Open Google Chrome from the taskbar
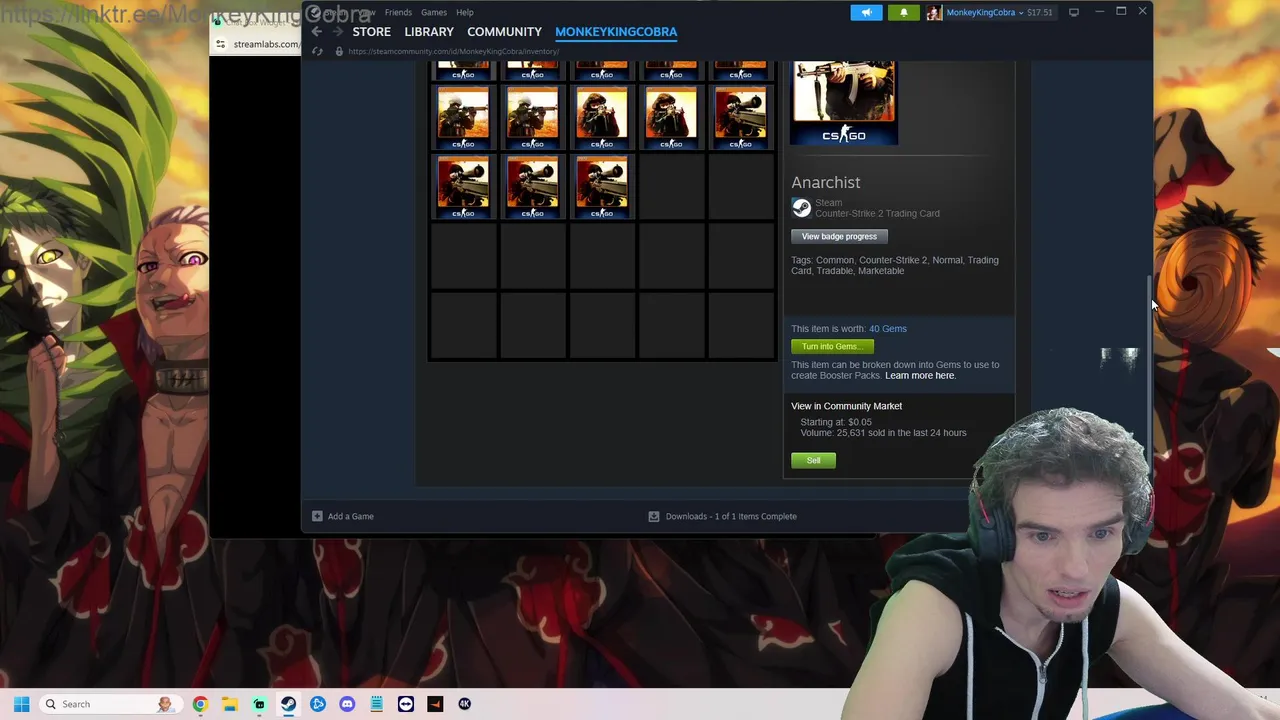Viewport: 1280px width, 720px height. 200,704
